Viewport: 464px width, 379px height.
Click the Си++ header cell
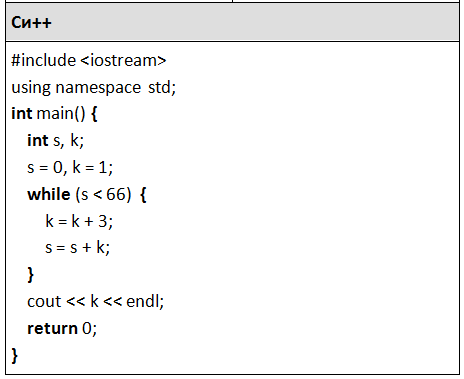(x=232, y=22)
